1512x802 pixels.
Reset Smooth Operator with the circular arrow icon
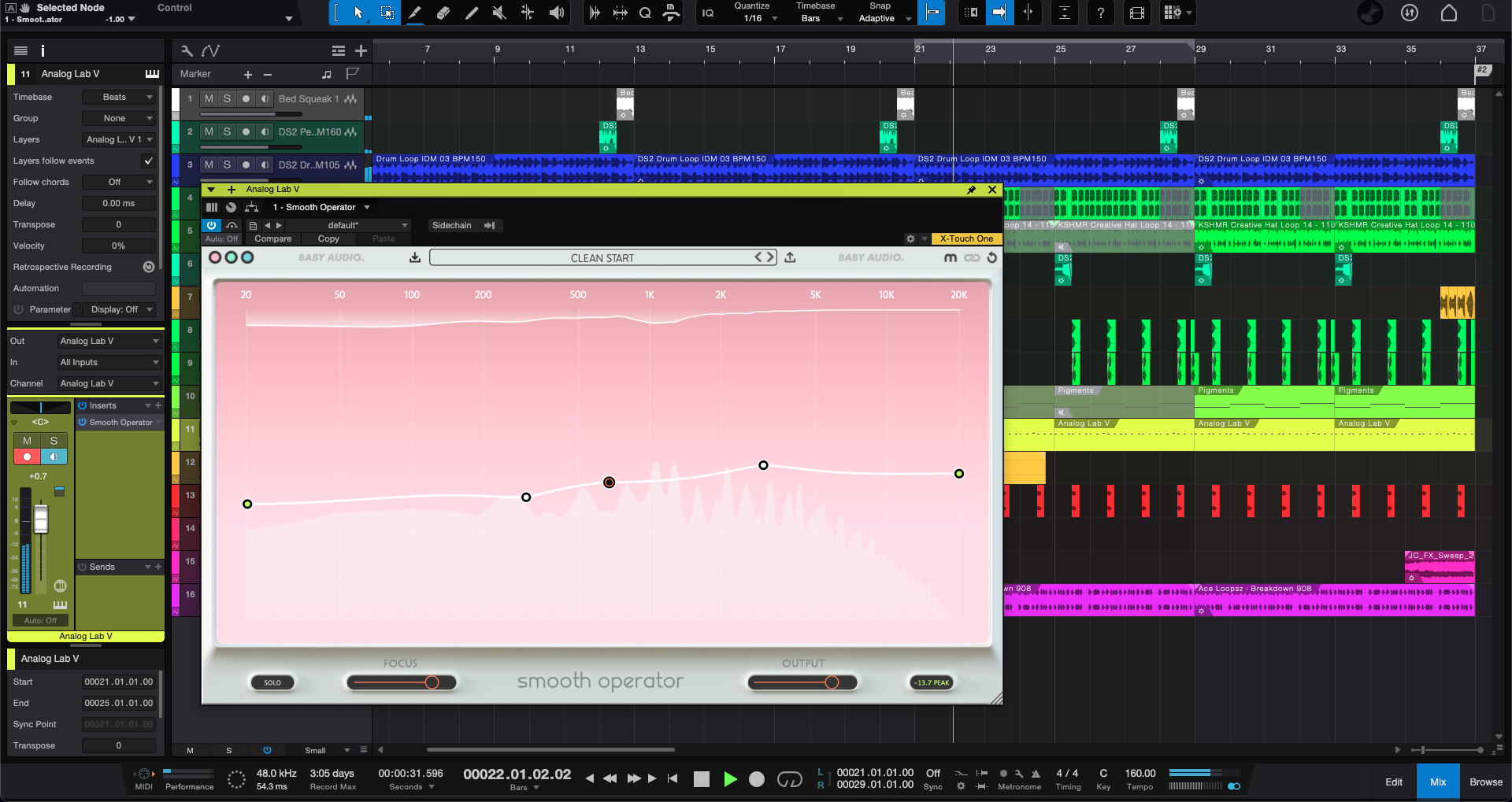(992, 257)
